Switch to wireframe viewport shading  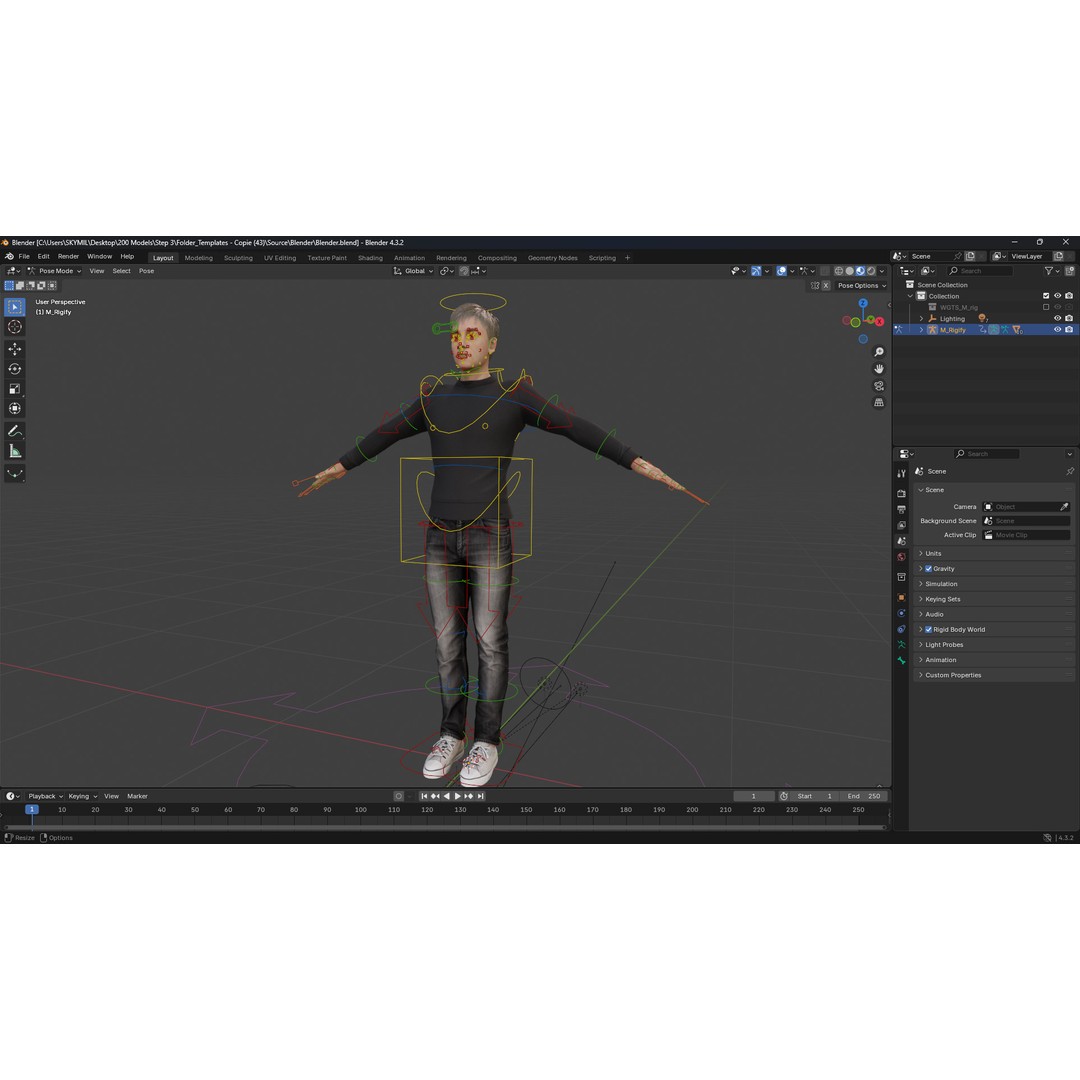[839, 271]
